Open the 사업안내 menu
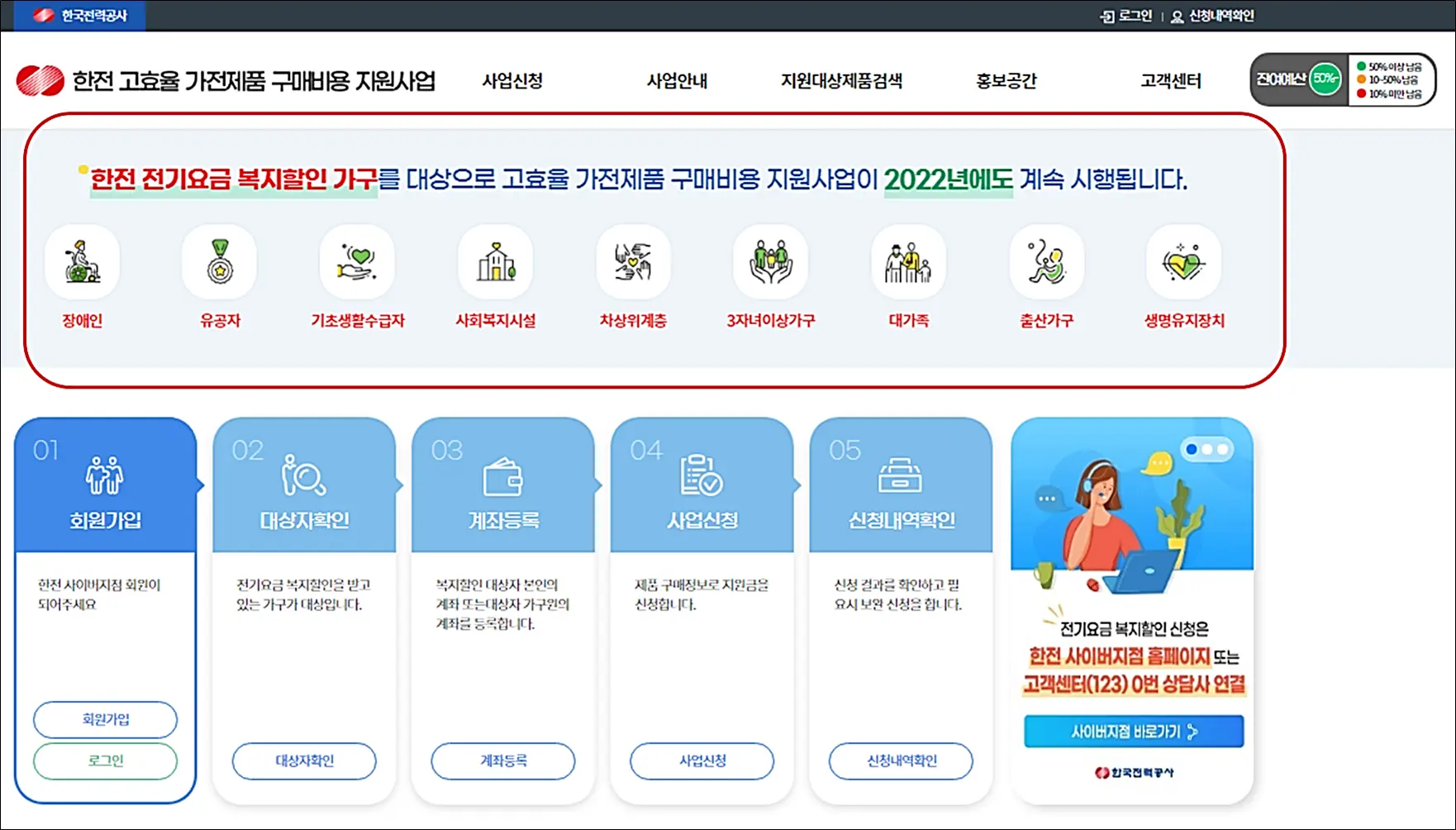Image resolution: width=1456 pixels, height=830 pixels. 676,81
